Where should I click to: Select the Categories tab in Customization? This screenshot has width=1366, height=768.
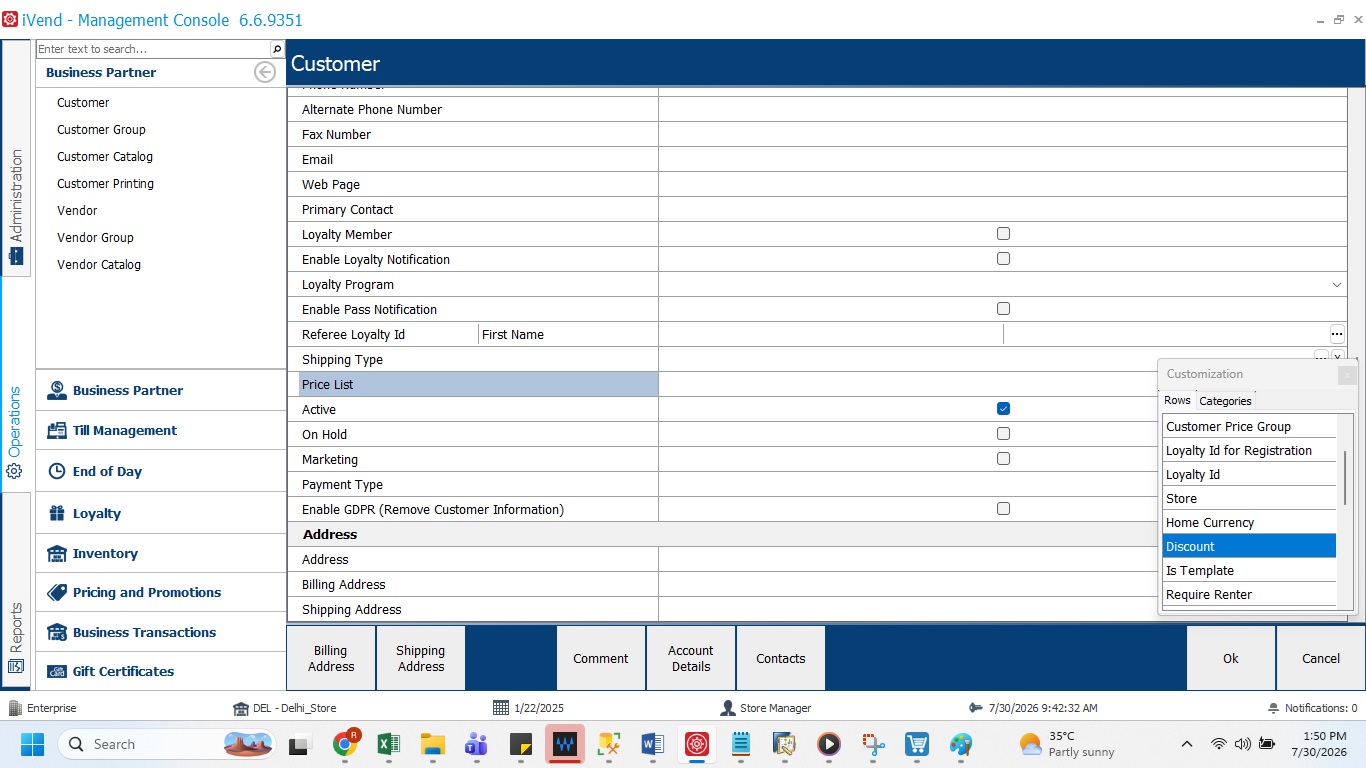click(1225, 401)
